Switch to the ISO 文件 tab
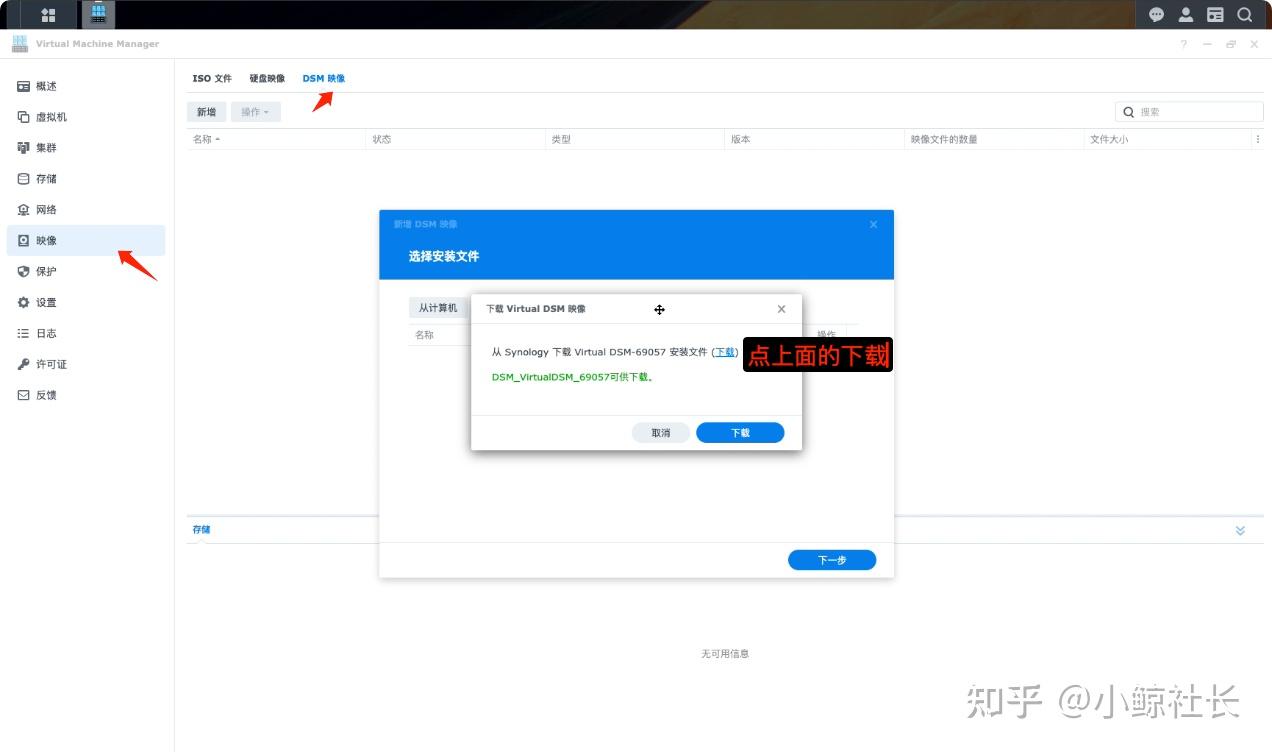The width and height of the screenshot is (1272, 752). click(x=212, y=78)
